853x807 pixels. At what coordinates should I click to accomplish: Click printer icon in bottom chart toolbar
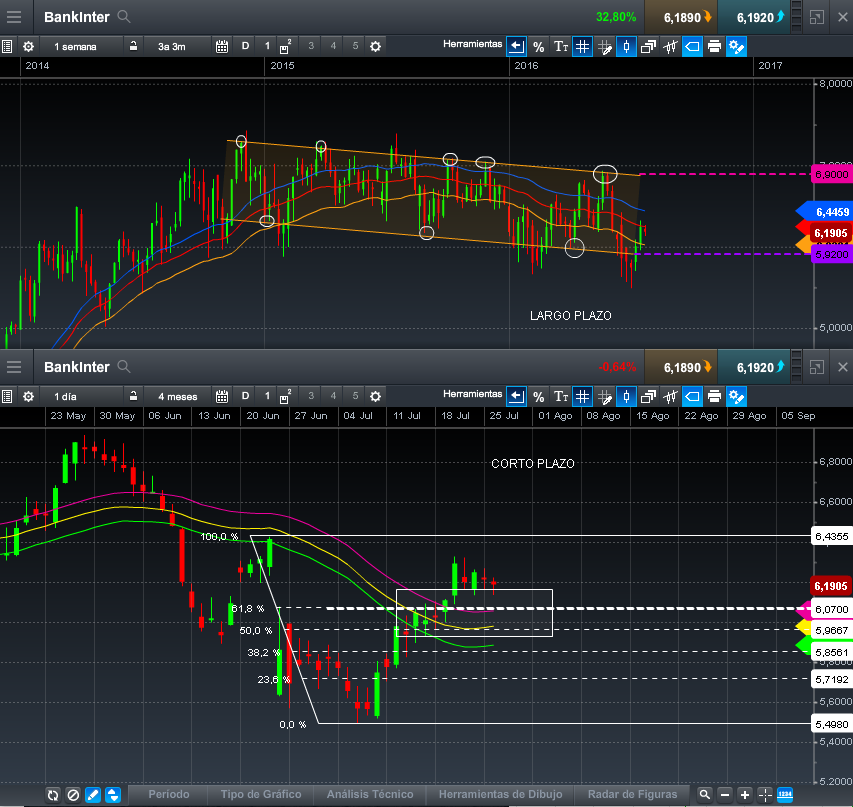714,397
